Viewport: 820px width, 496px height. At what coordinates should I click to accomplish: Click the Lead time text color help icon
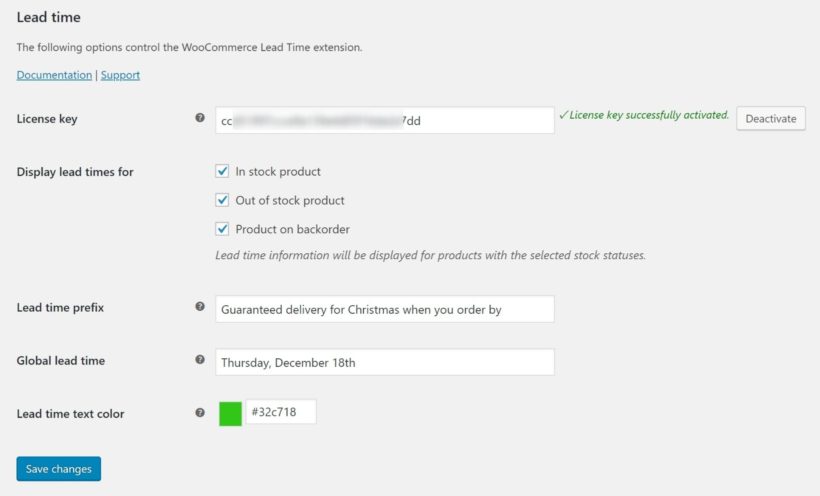[x=200, y=412]
